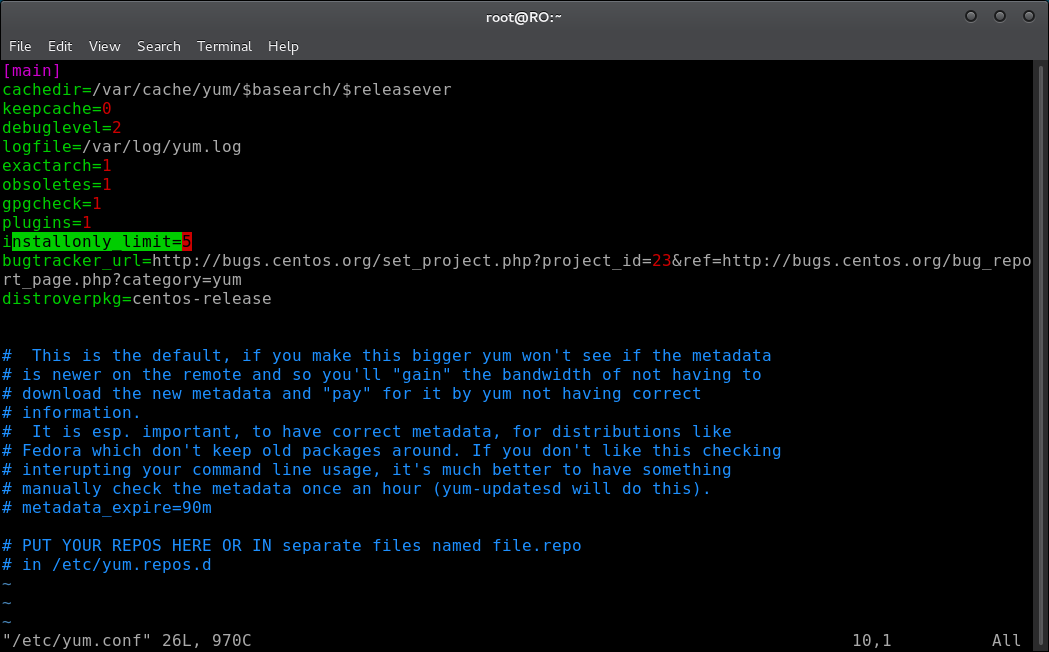Click the logfile=/var/log/yum.log line
This screenshot has height=652, width=1049.
122,146
